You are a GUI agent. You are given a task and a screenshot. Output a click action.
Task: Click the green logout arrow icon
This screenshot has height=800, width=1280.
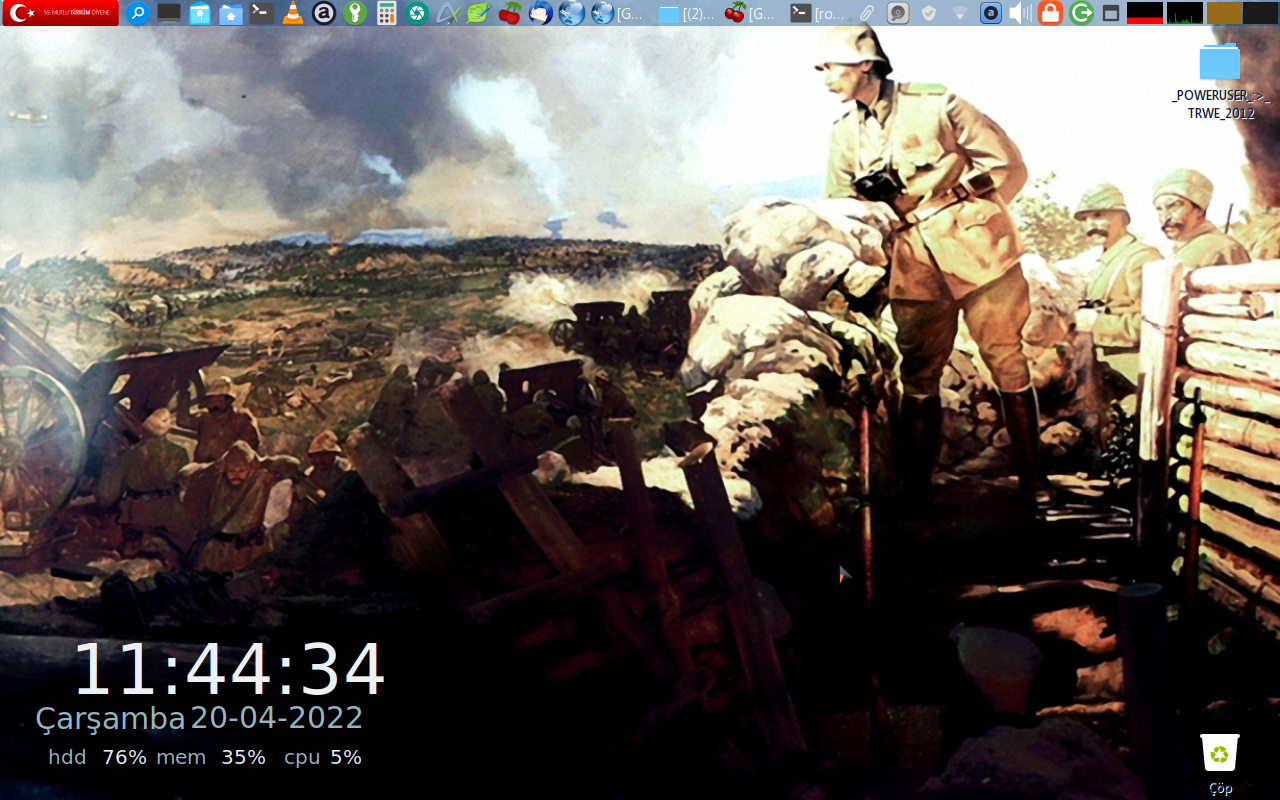(1081, 13)
